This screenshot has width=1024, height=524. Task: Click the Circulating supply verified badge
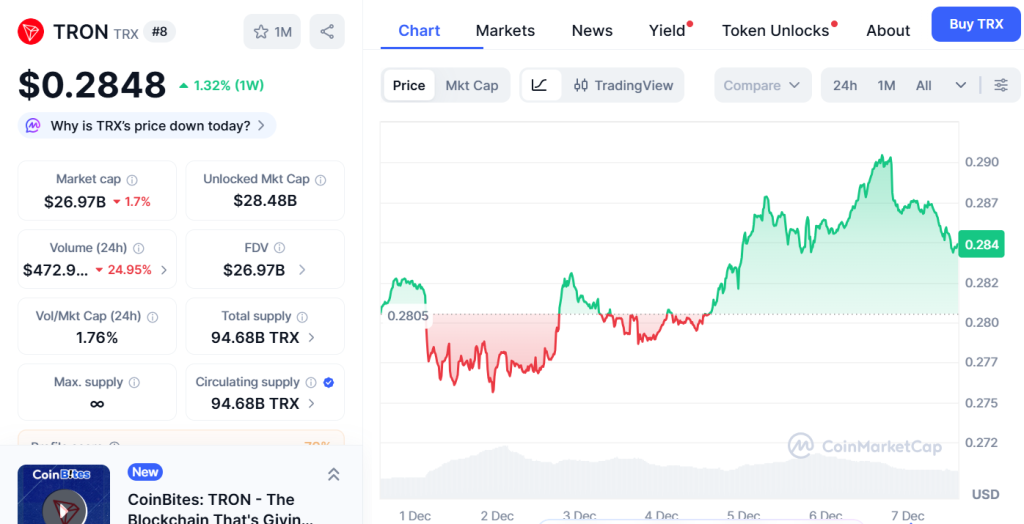pyautogui.click(x=329, y=382)
